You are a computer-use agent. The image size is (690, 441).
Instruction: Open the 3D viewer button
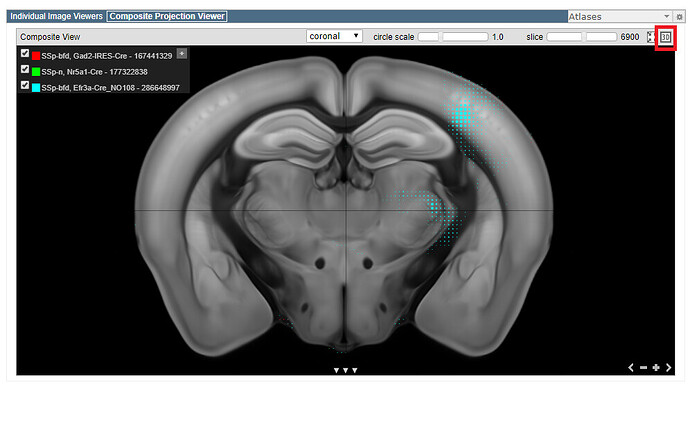665,37
